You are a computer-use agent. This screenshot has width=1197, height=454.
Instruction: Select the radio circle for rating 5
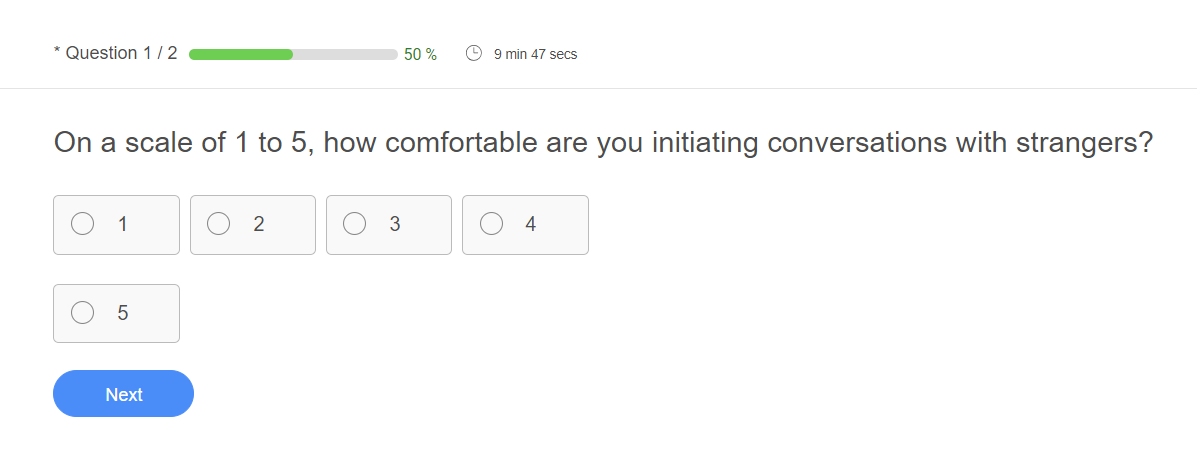coord(83,313)
